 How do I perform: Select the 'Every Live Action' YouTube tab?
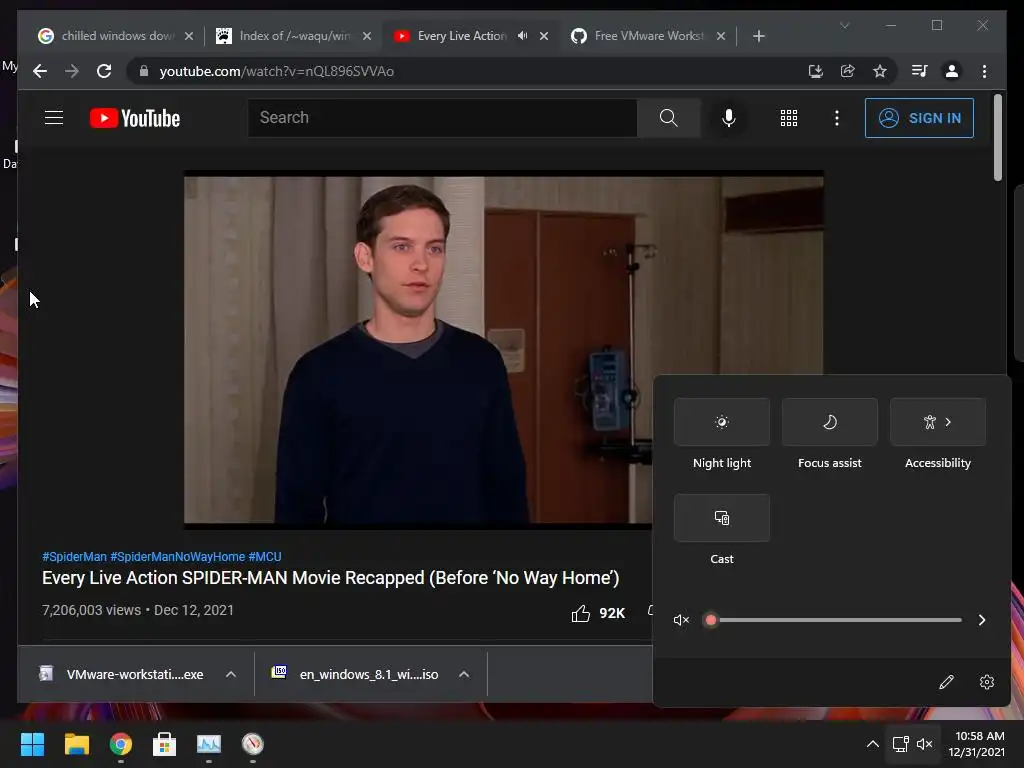point(461,36)
